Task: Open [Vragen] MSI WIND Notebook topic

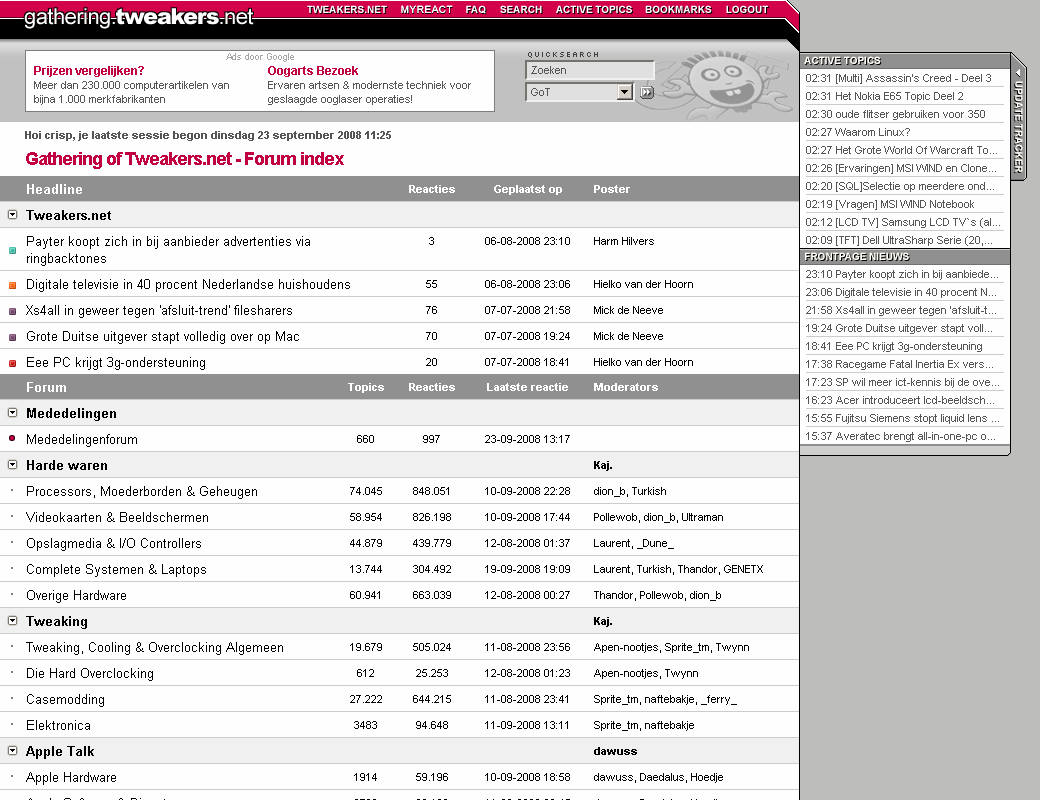Action: point(889,204)
